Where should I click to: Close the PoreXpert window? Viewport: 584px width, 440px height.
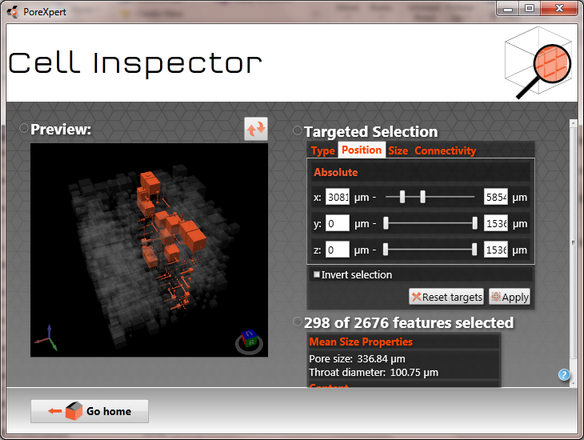(x=559, y=9)
